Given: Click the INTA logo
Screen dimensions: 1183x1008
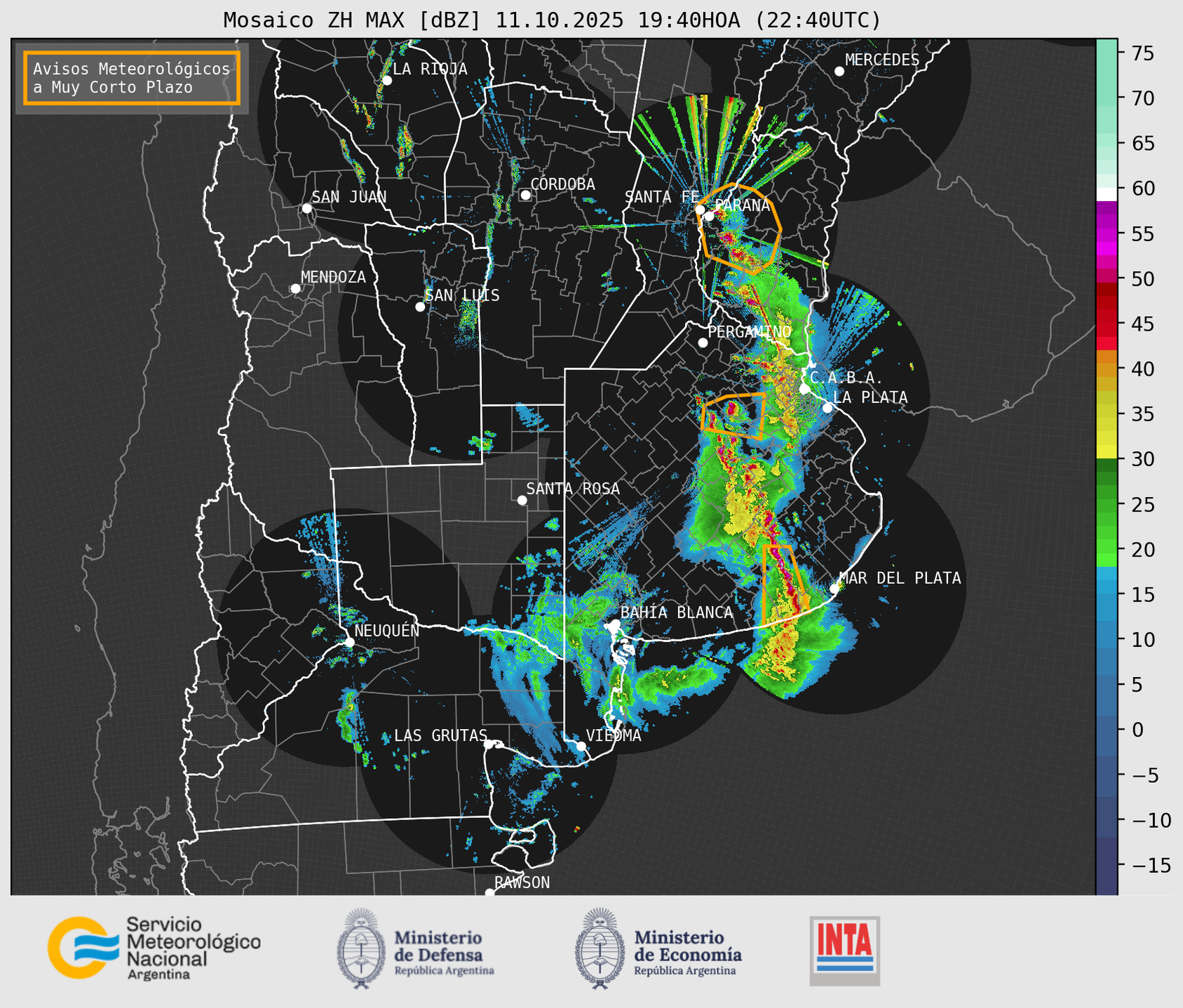Looking at the screenshot, I should 844,951.
